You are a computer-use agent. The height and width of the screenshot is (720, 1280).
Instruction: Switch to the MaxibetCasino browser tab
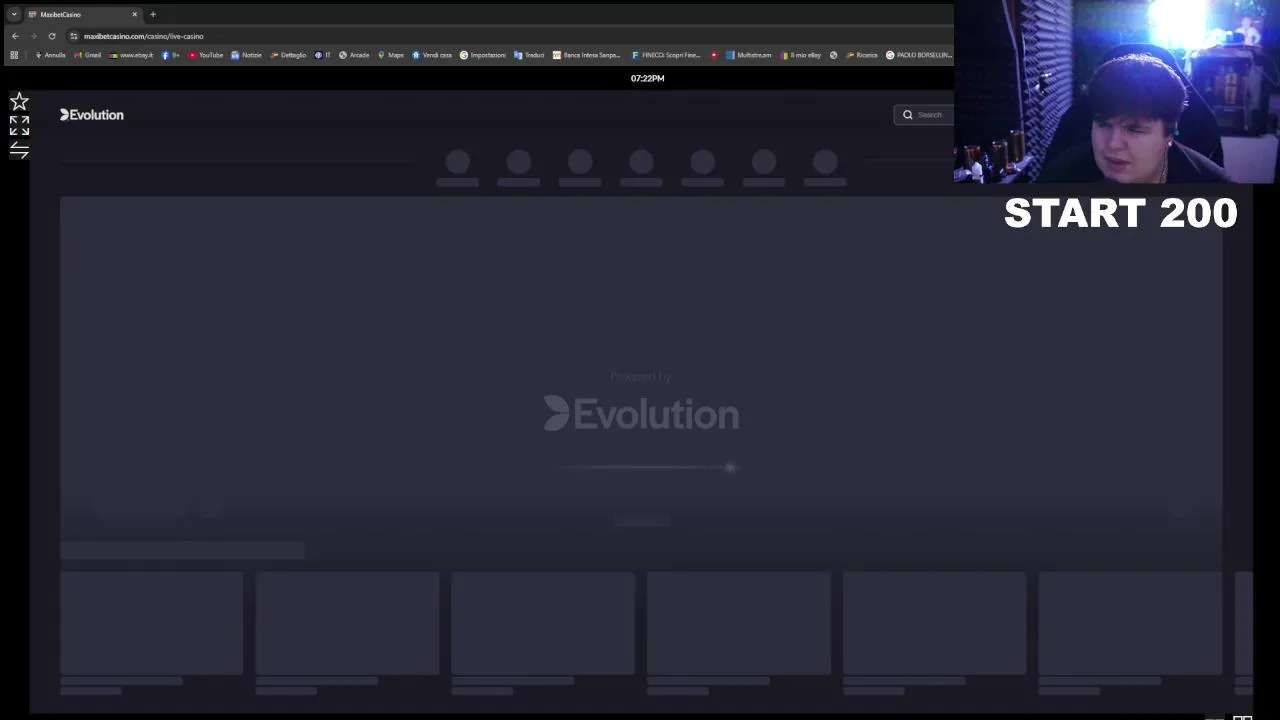coord(82,14)
